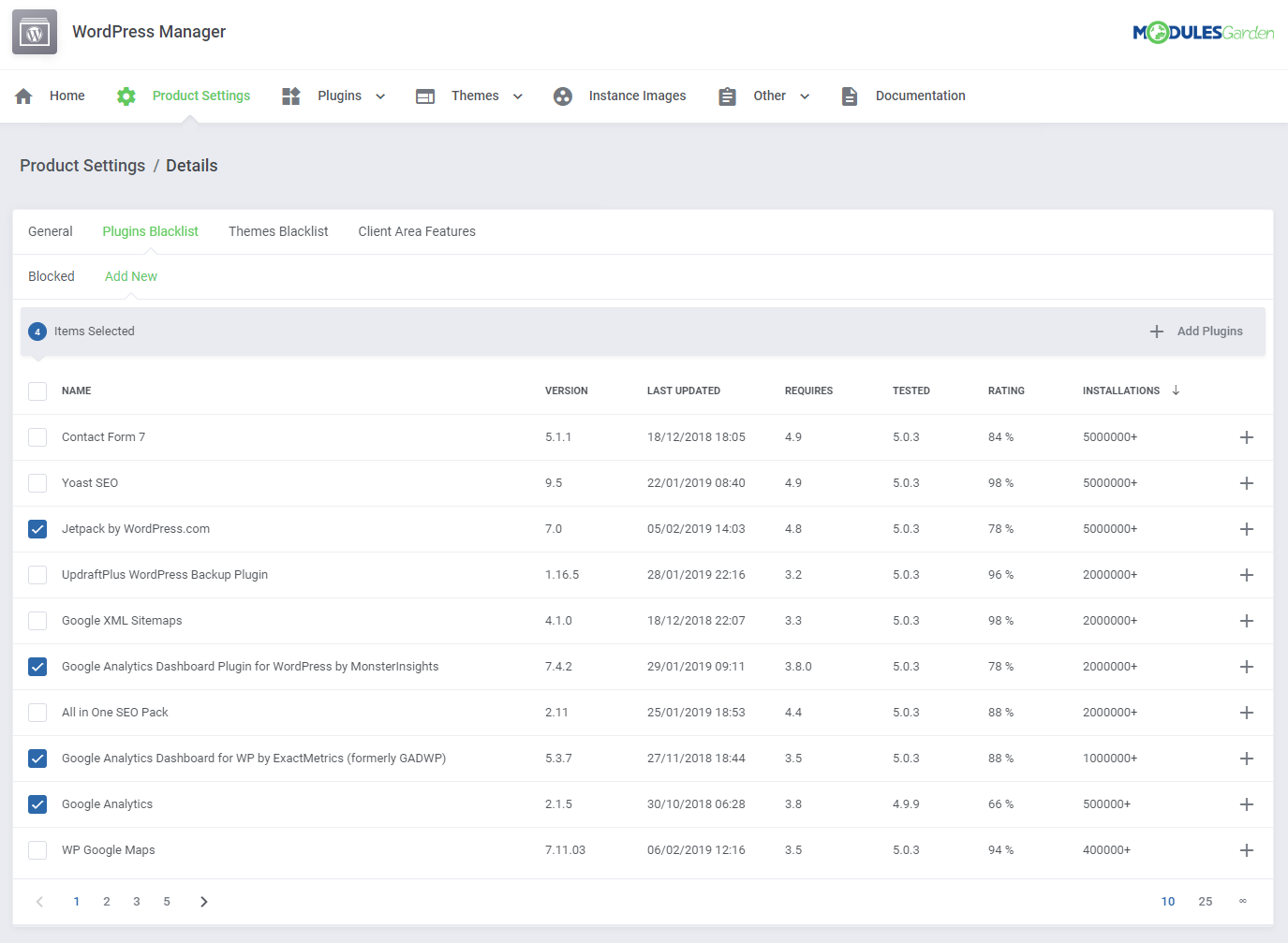Click the Home icon in the navigation bar
The image size is (1288, 943).
[x=22, y=95]
